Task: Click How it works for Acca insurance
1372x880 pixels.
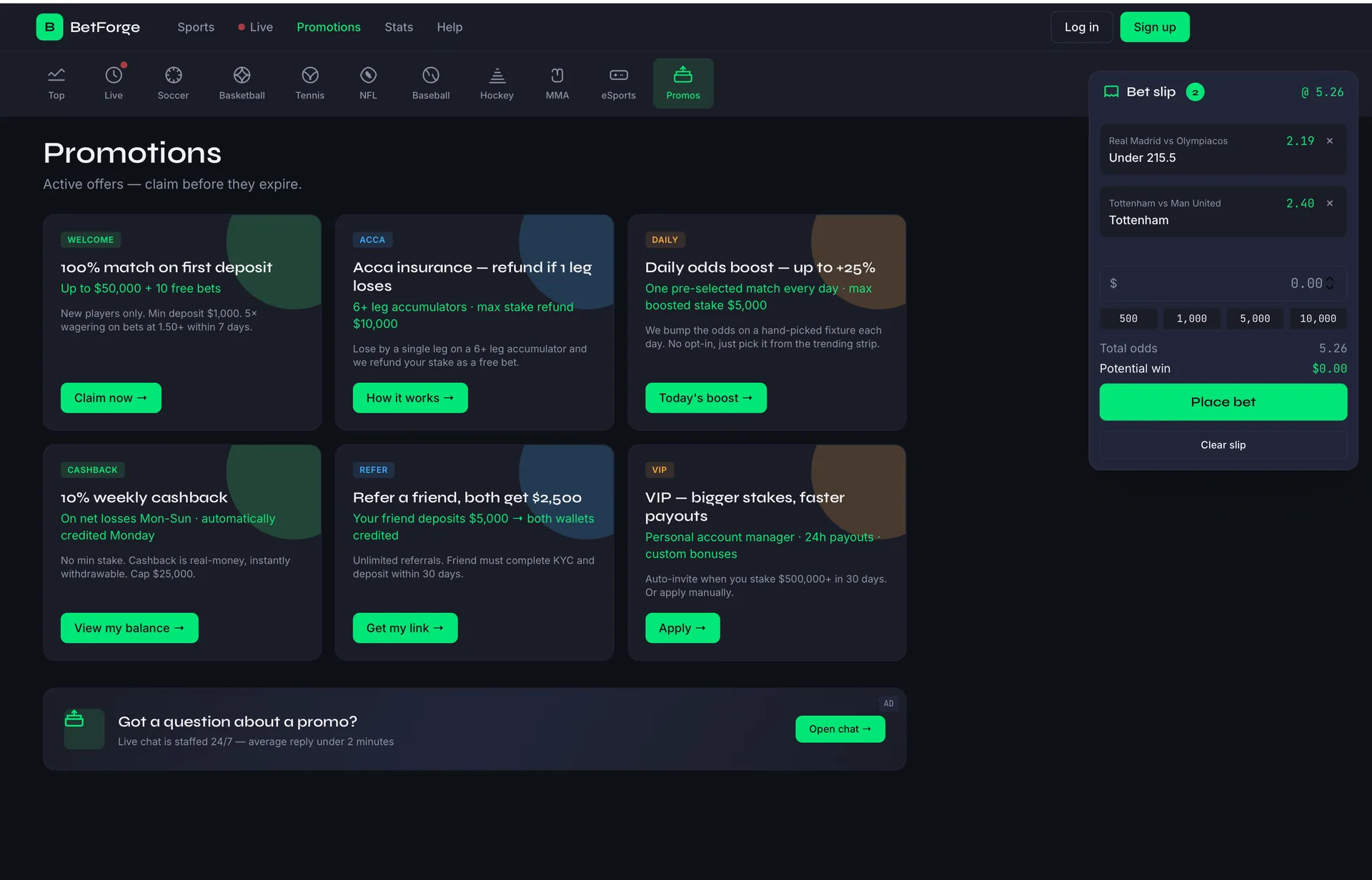Action: click(x=410, y=398)
